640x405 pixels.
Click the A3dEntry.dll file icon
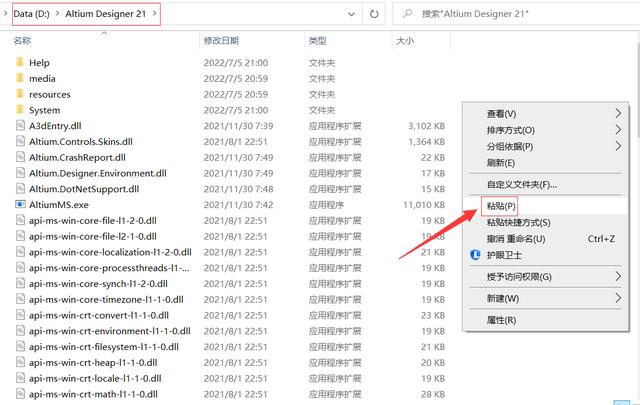click(20, 126)
